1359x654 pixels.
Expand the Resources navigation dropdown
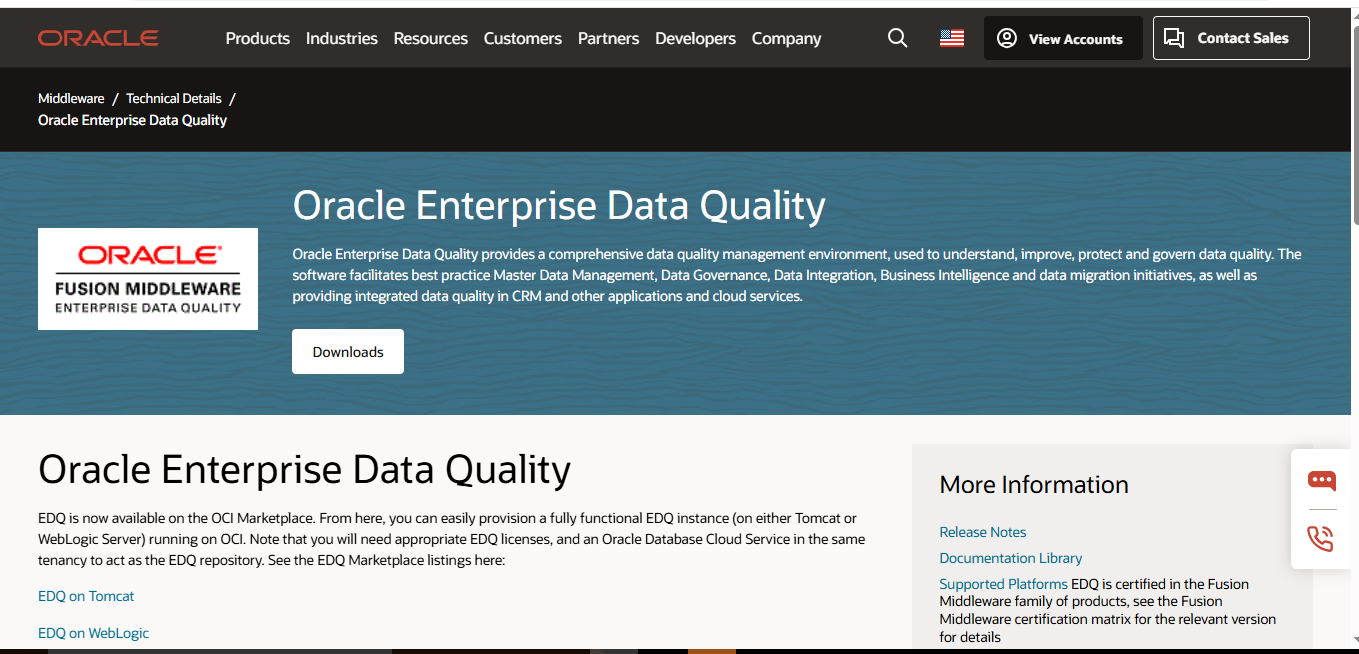[x=430, y=38]
